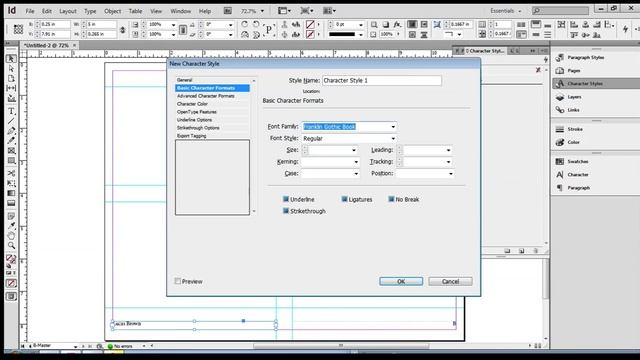640x360 pixels.
Task: Select the Free Transform tool
Action: tap(11, 183)
